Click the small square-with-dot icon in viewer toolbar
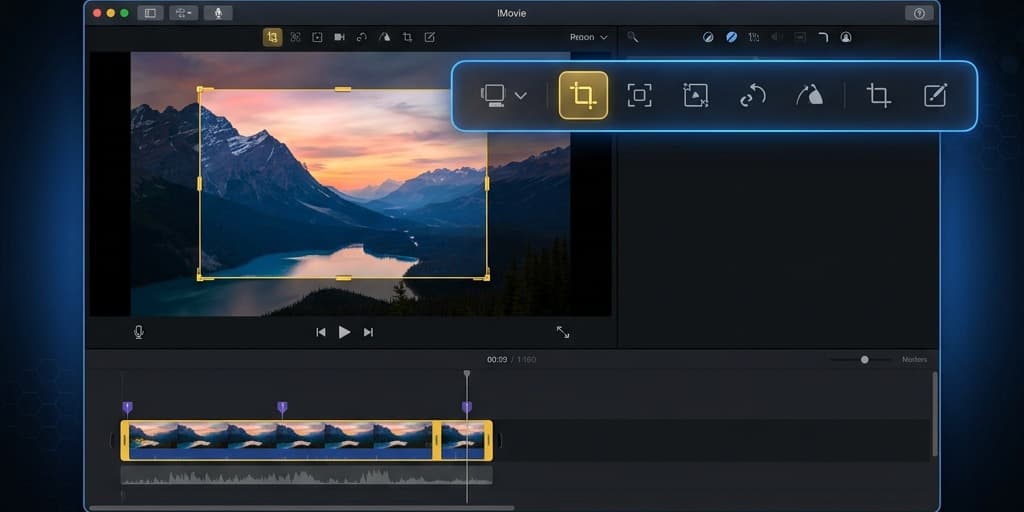This screenshot has width=1024, height=512. pyautogui.click(x=317, y=37)
